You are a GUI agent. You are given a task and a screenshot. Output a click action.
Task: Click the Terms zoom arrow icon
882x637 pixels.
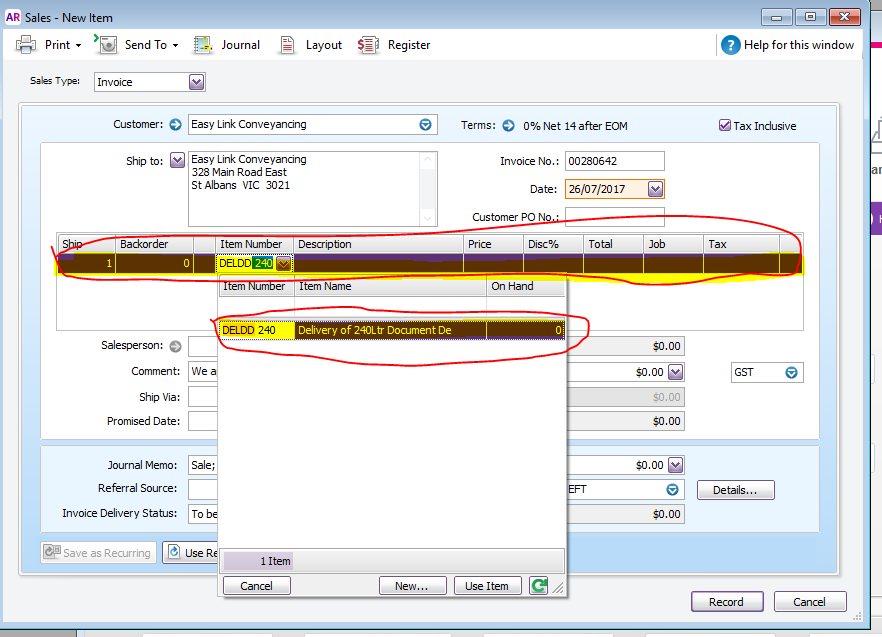(508, 125)
